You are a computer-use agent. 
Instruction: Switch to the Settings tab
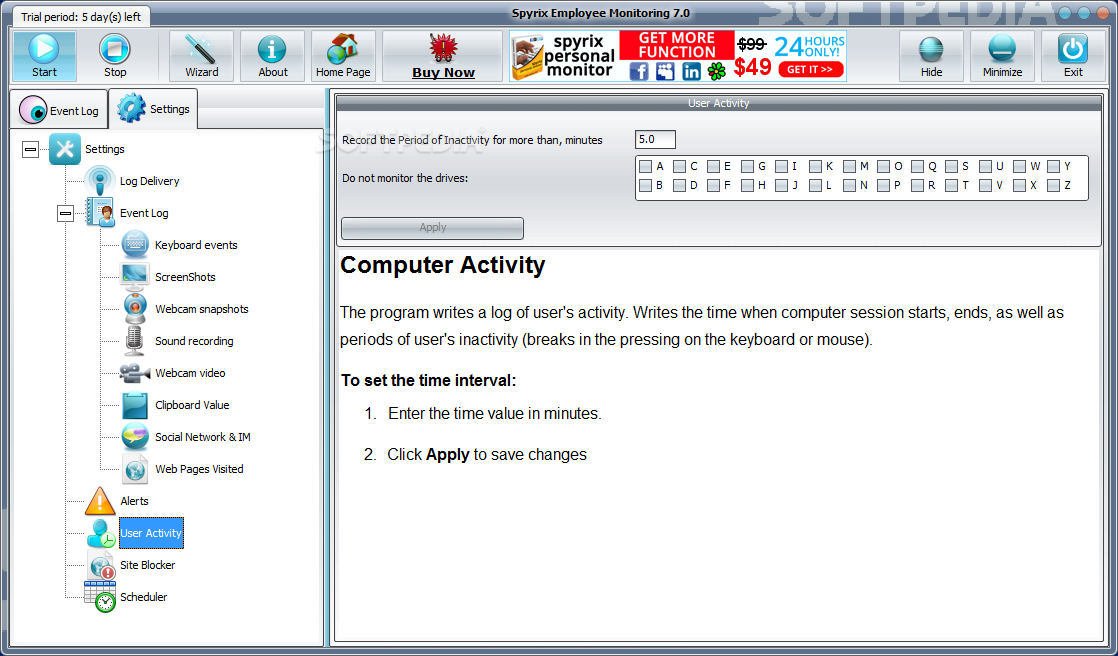[x=153, y=109]
